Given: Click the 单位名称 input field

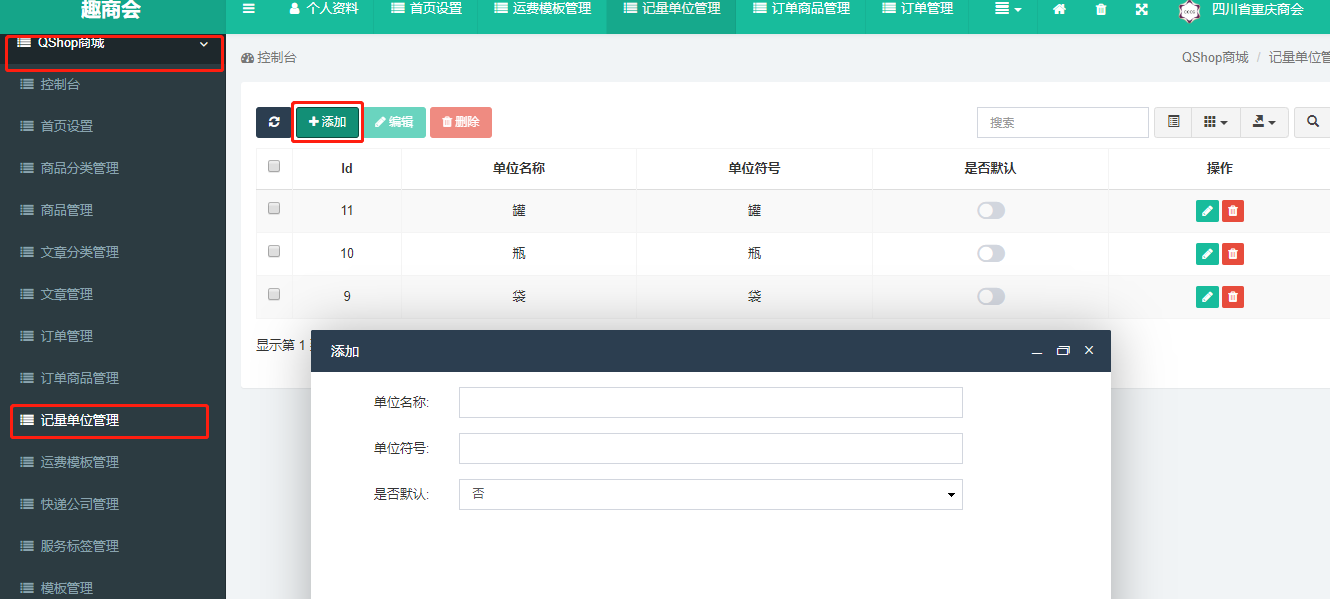Looking at the screenshot, I should click(x=710, y=402).
